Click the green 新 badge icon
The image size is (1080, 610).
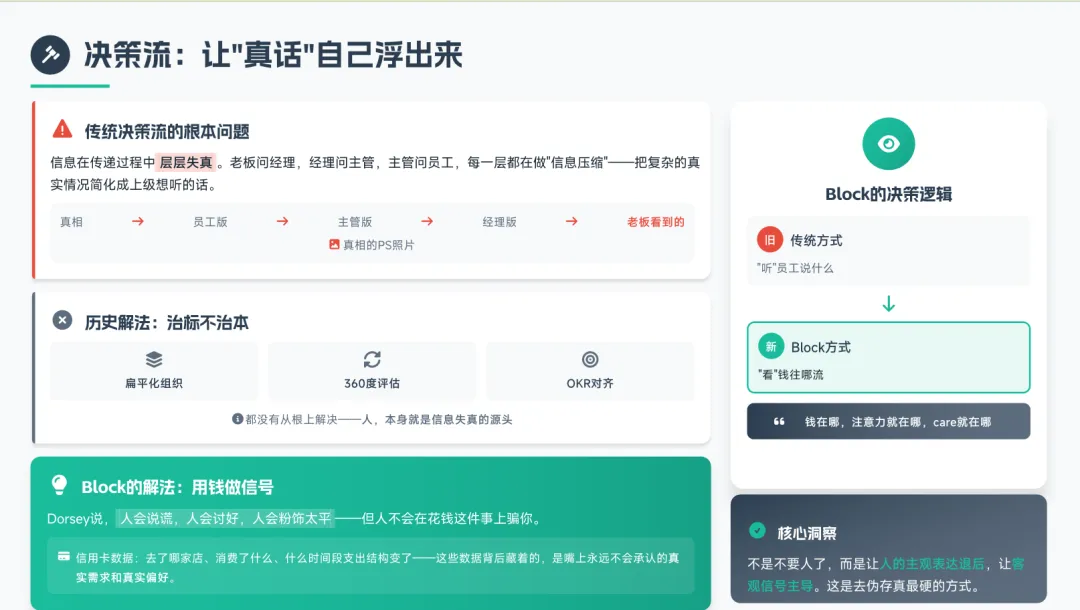(771, 346)
